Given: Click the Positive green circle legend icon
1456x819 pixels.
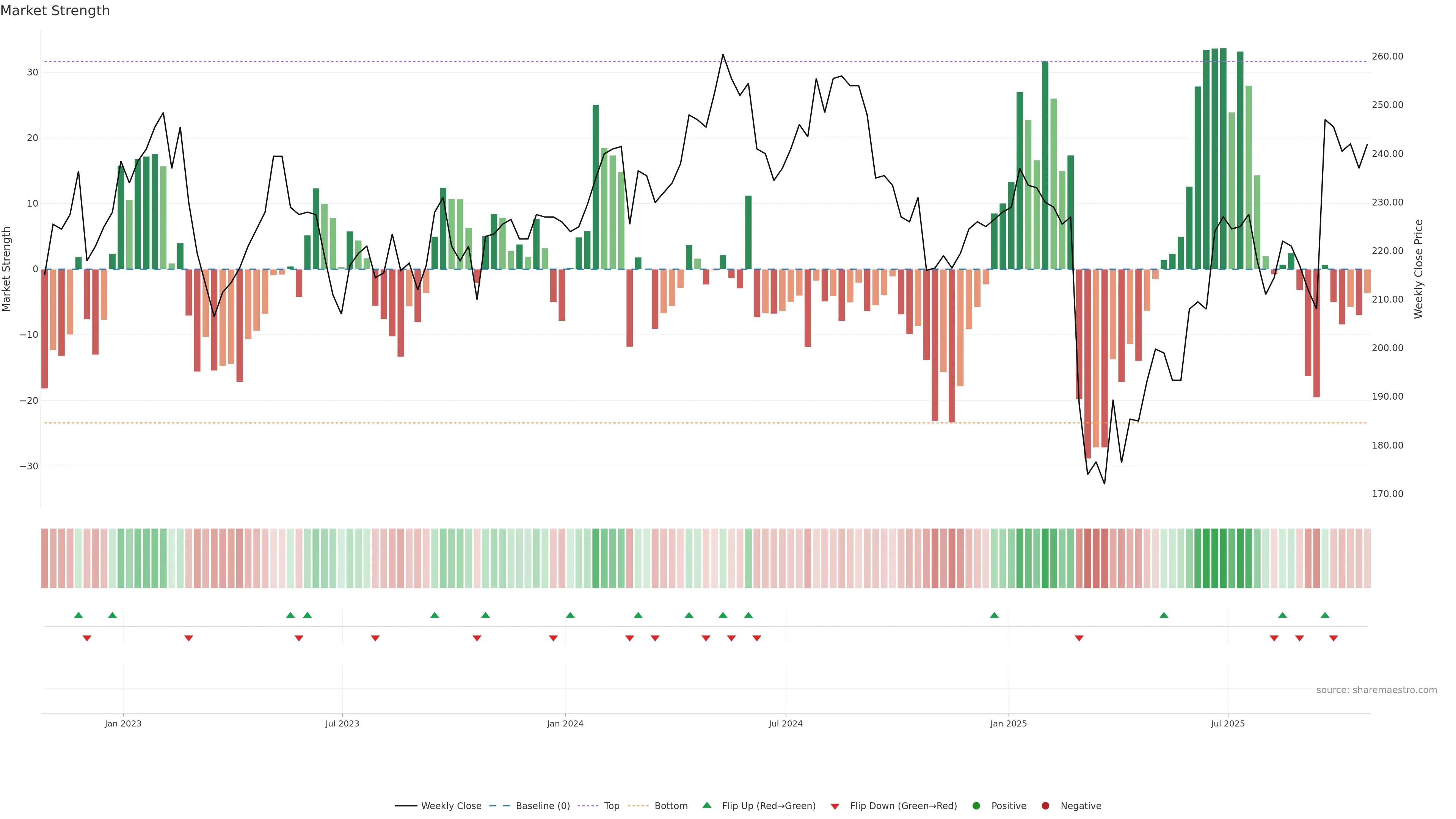Looking at the screenshot, I should click(976, 806).
